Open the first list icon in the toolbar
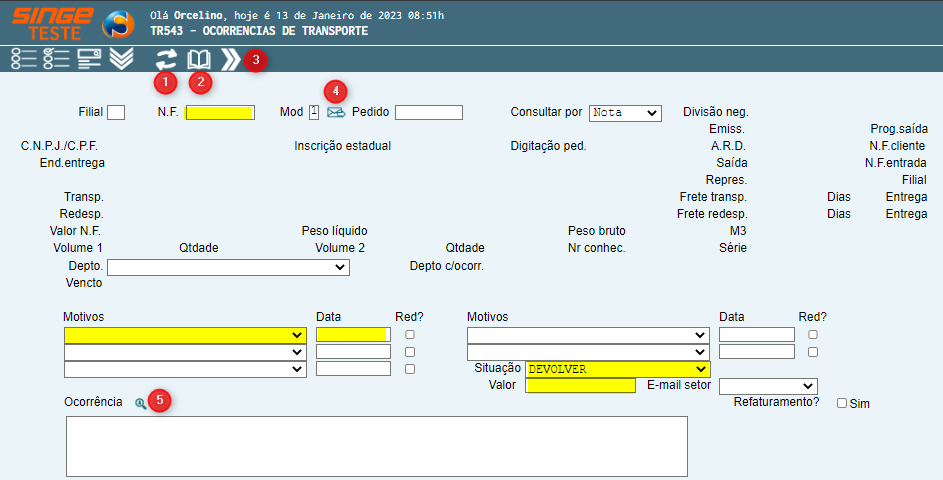 [24, 59]
